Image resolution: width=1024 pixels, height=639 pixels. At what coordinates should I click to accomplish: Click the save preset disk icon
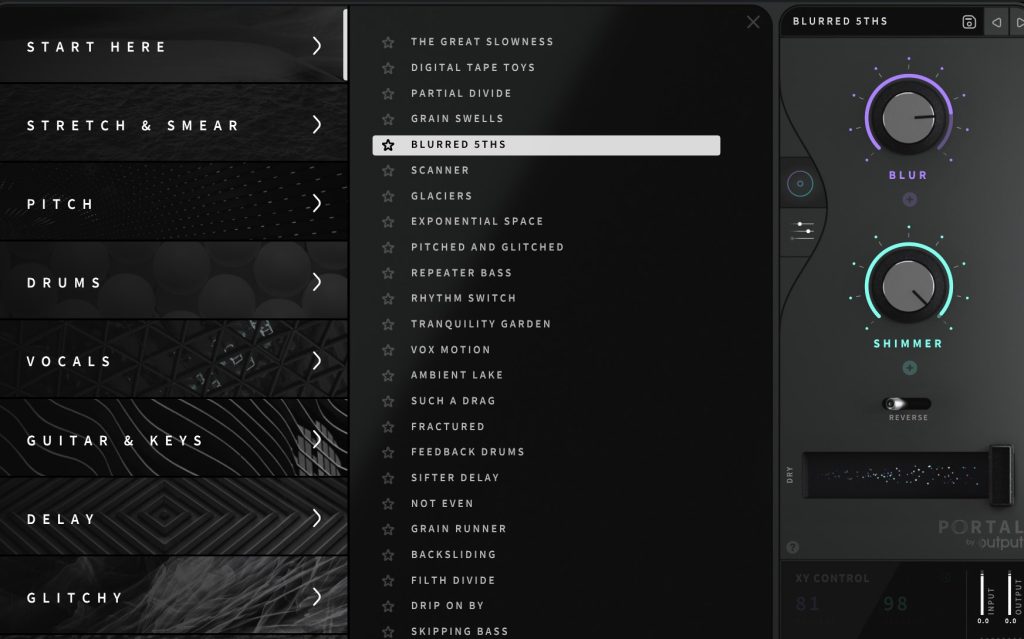tap(968, 22)
